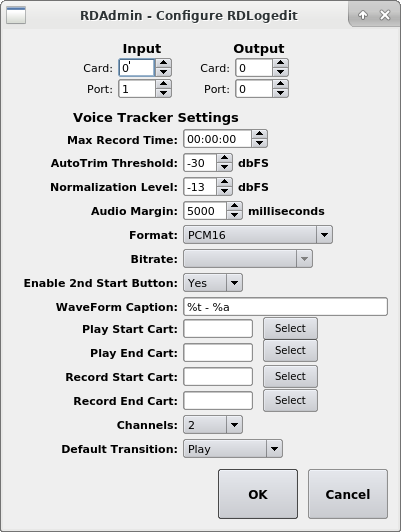401x532 pixels.
Task: Click Select next to Record End Cart
Action: point(290,400)
